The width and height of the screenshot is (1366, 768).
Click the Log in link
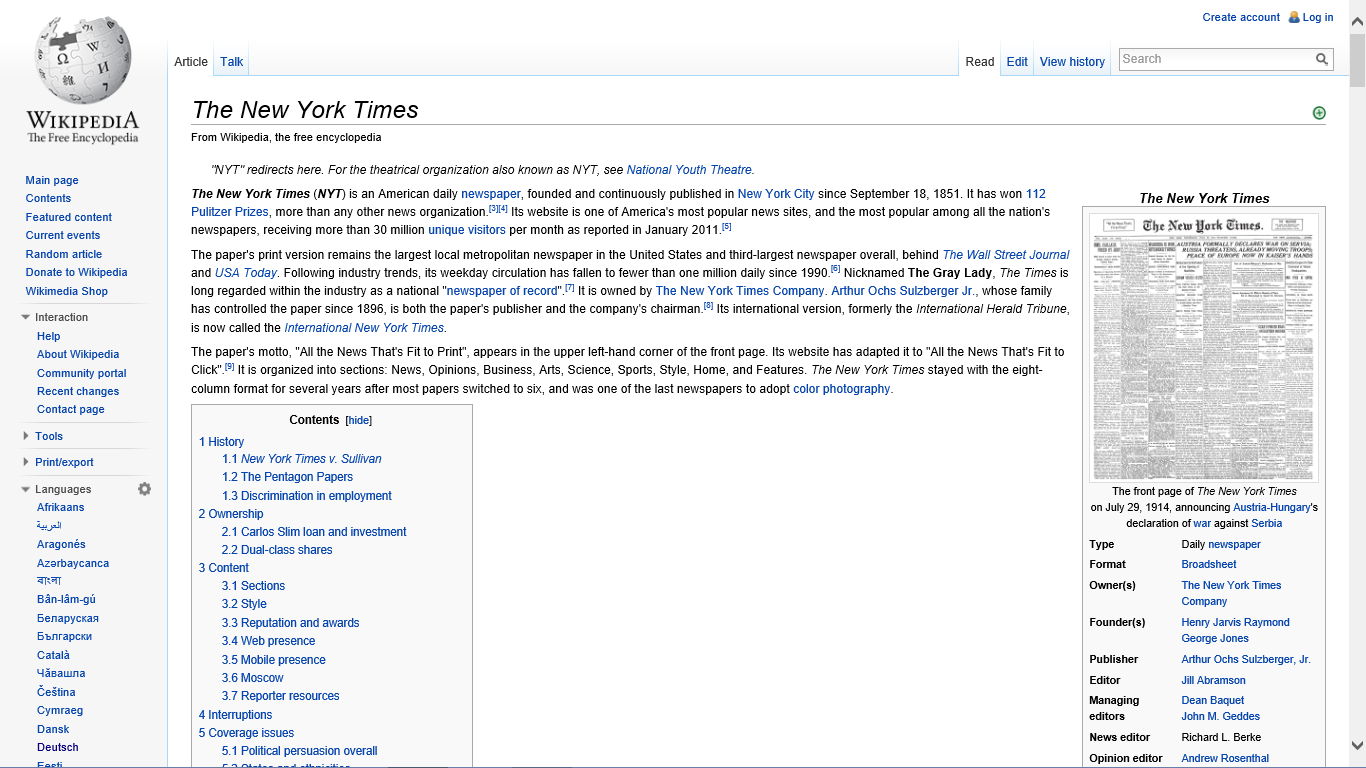(1318, 17)
